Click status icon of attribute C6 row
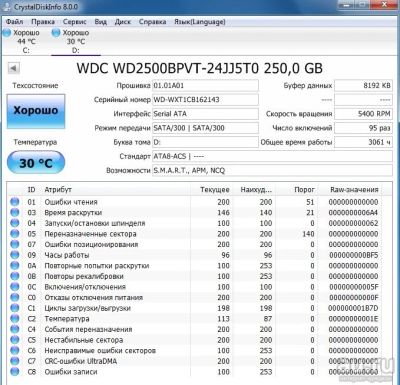Screen dimensions: 400x385 tap(15, 350)
